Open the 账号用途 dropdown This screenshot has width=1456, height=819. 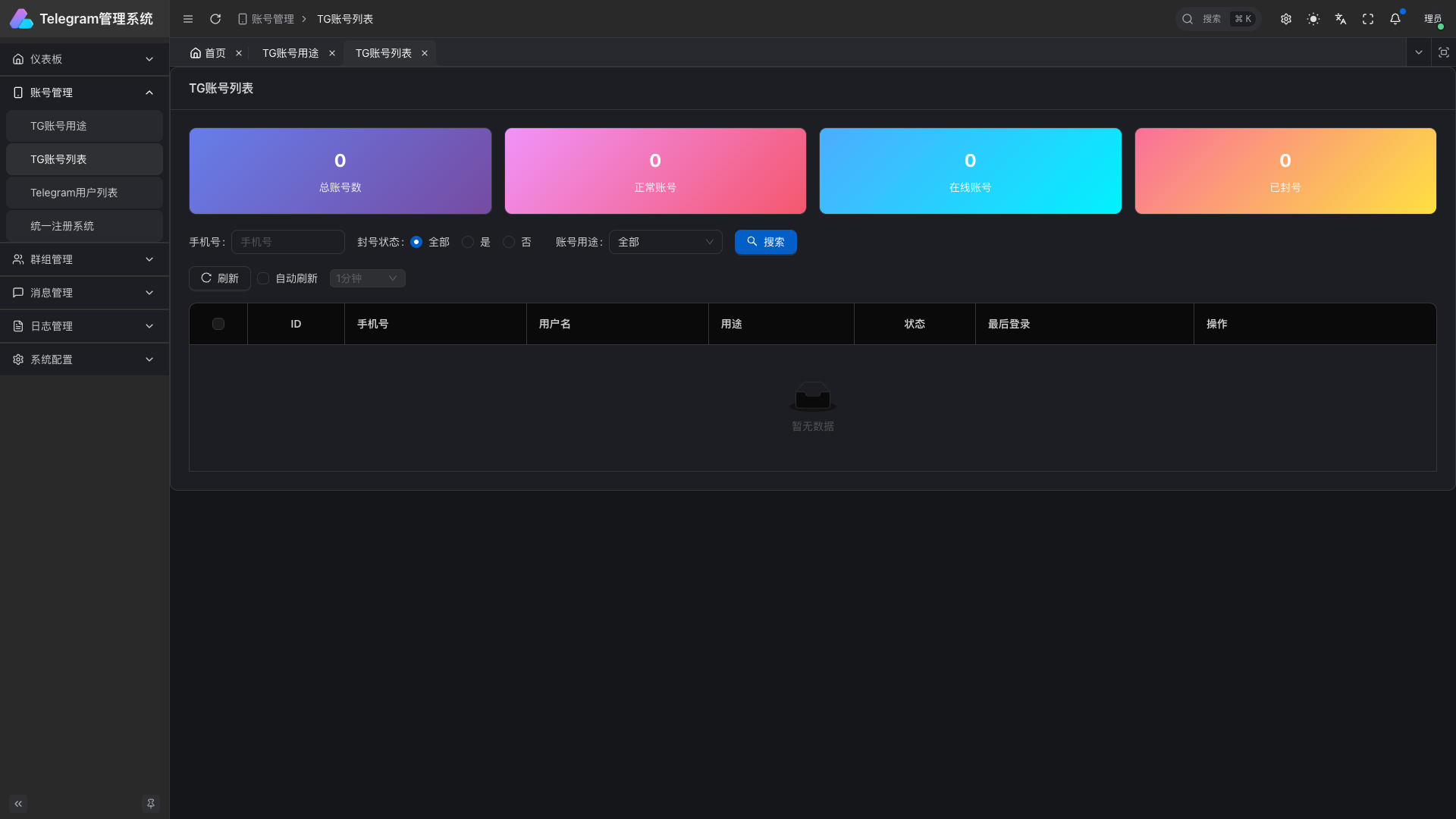[665, 242]
